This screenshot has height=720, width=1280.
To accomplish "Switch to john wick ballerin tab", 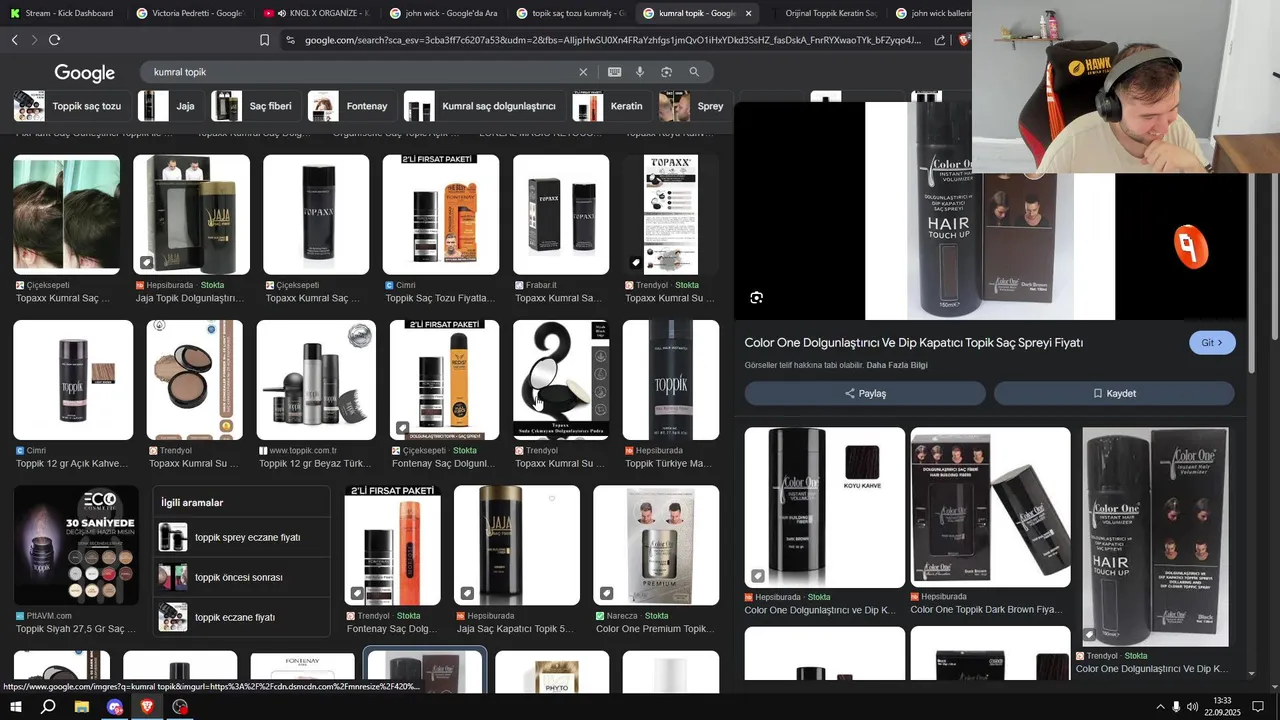I will pos(932,13).
